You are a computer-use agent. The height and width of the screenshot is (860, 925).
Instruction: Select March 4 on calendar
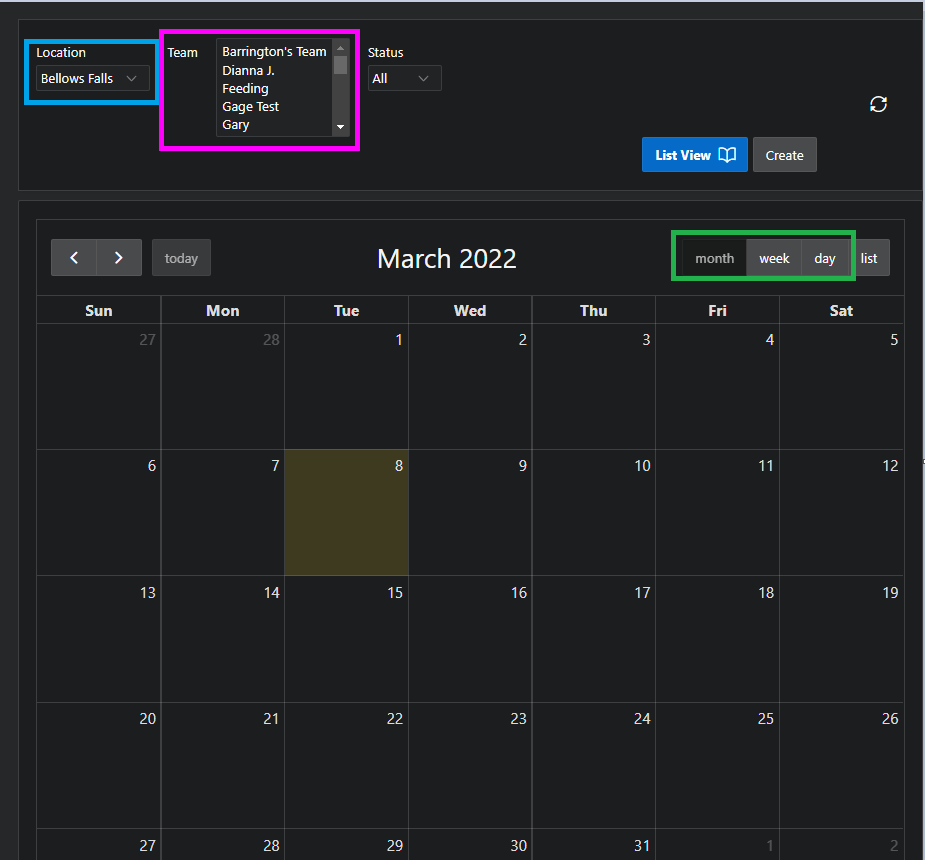pos(717,386)
